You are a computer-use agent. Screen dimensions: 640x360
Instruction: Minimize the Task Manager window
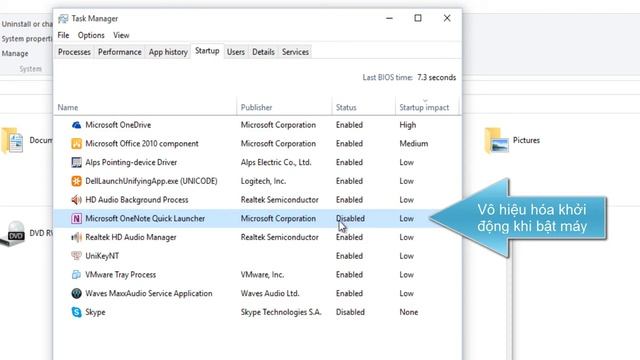coord(389,18)
